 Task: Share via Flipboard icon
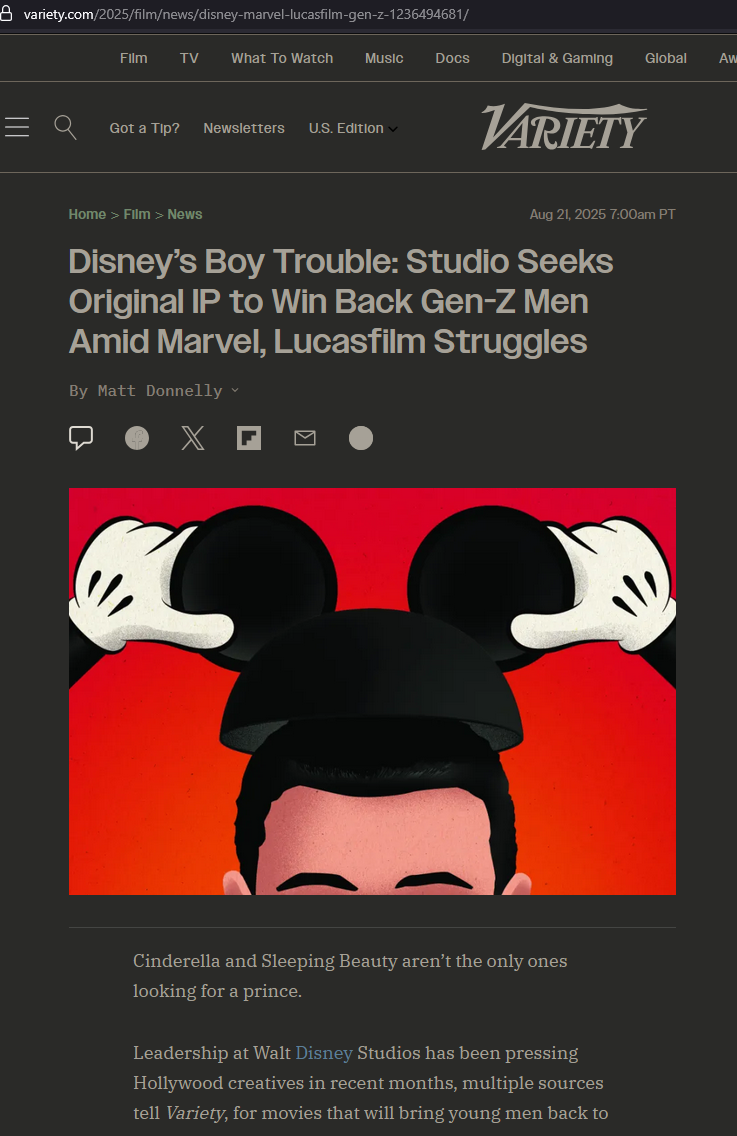(249, 438)
